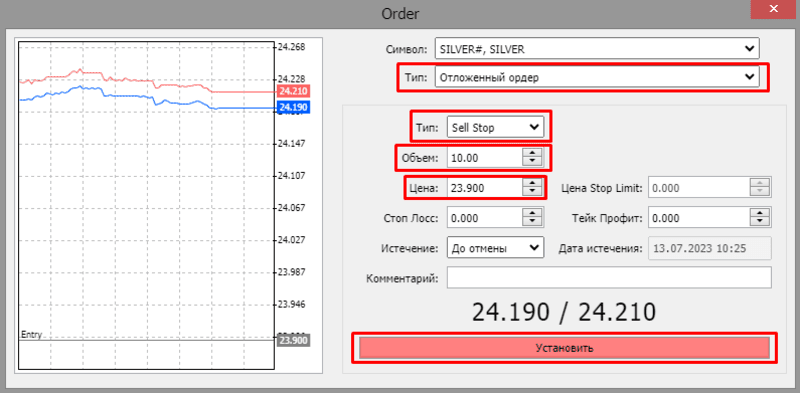The width and height of the screenshot is (800, 393).
Task: Click the large 24.190 / 24.210 quote
Action: coord(563,312)
